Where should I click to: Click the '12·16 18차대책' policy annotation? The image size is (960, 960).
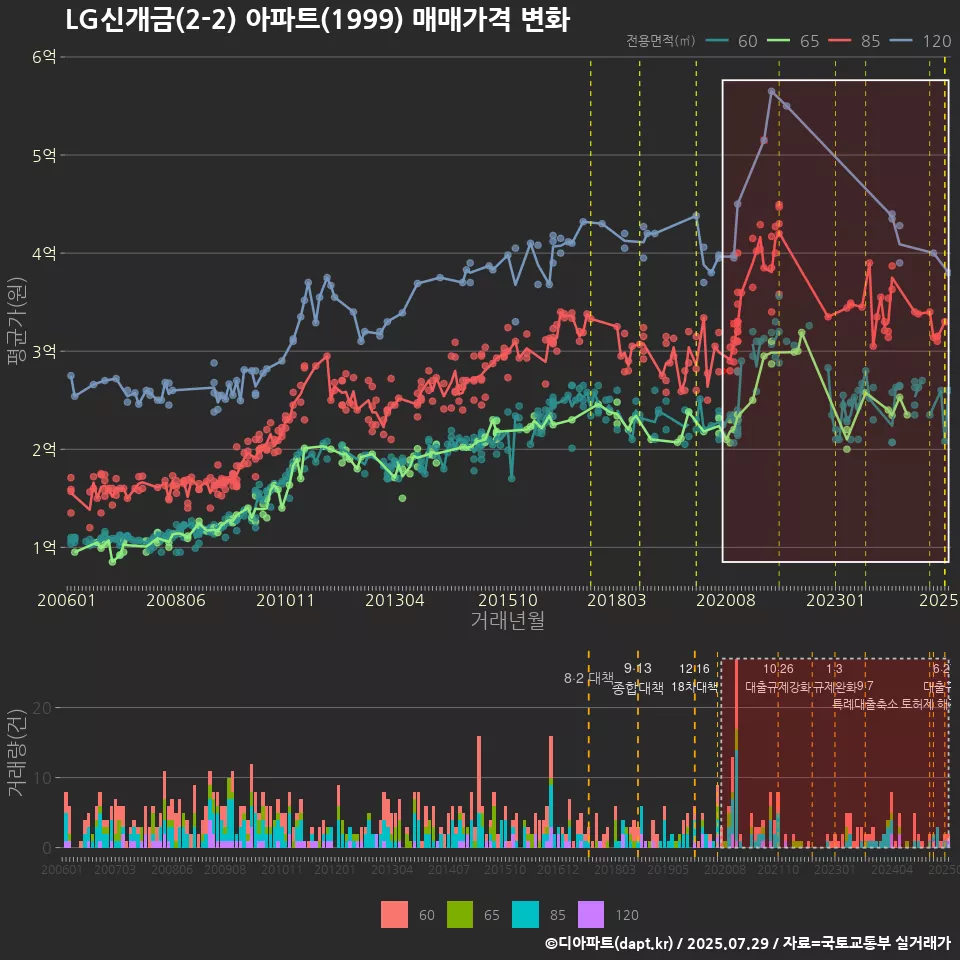pos(694,678)
